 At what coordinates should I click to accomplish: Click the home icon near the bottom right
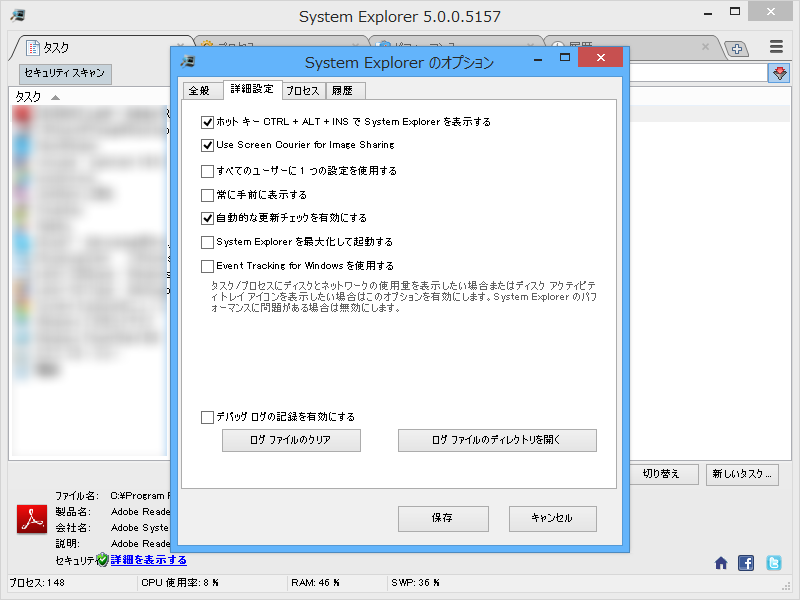point(720,563)
